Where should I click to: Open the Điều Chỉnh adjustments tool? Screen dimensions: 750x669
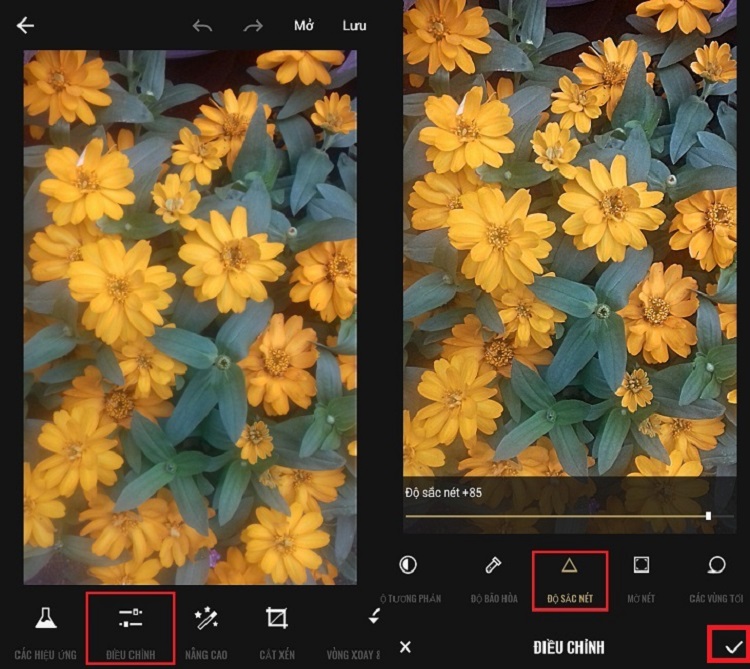coord(130,629)
